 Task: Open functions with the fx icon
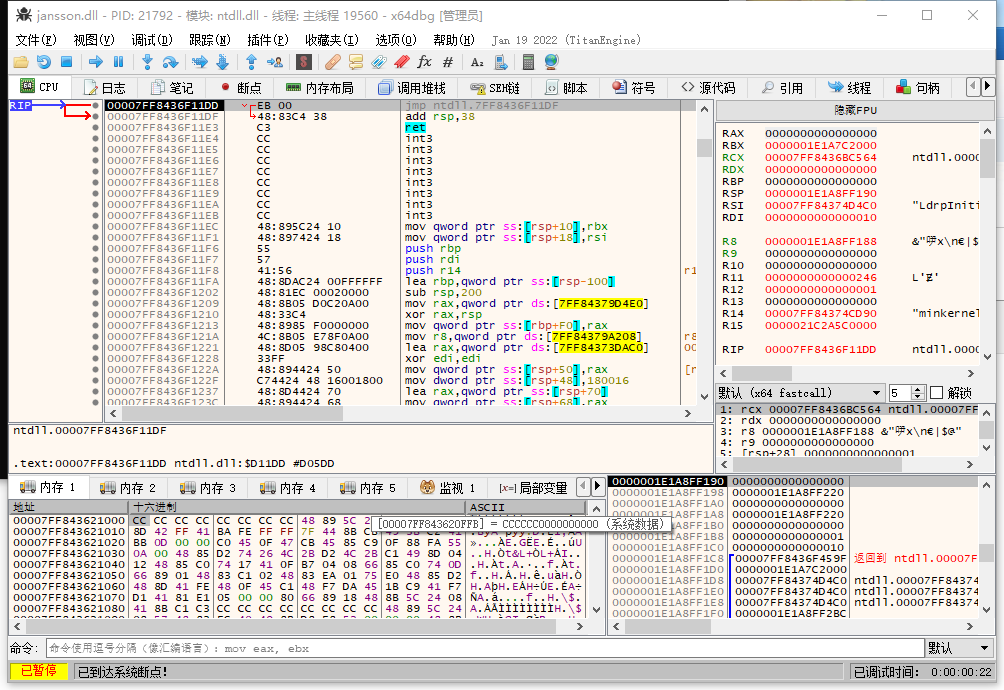pyautogui.click(x=425, y=62)
